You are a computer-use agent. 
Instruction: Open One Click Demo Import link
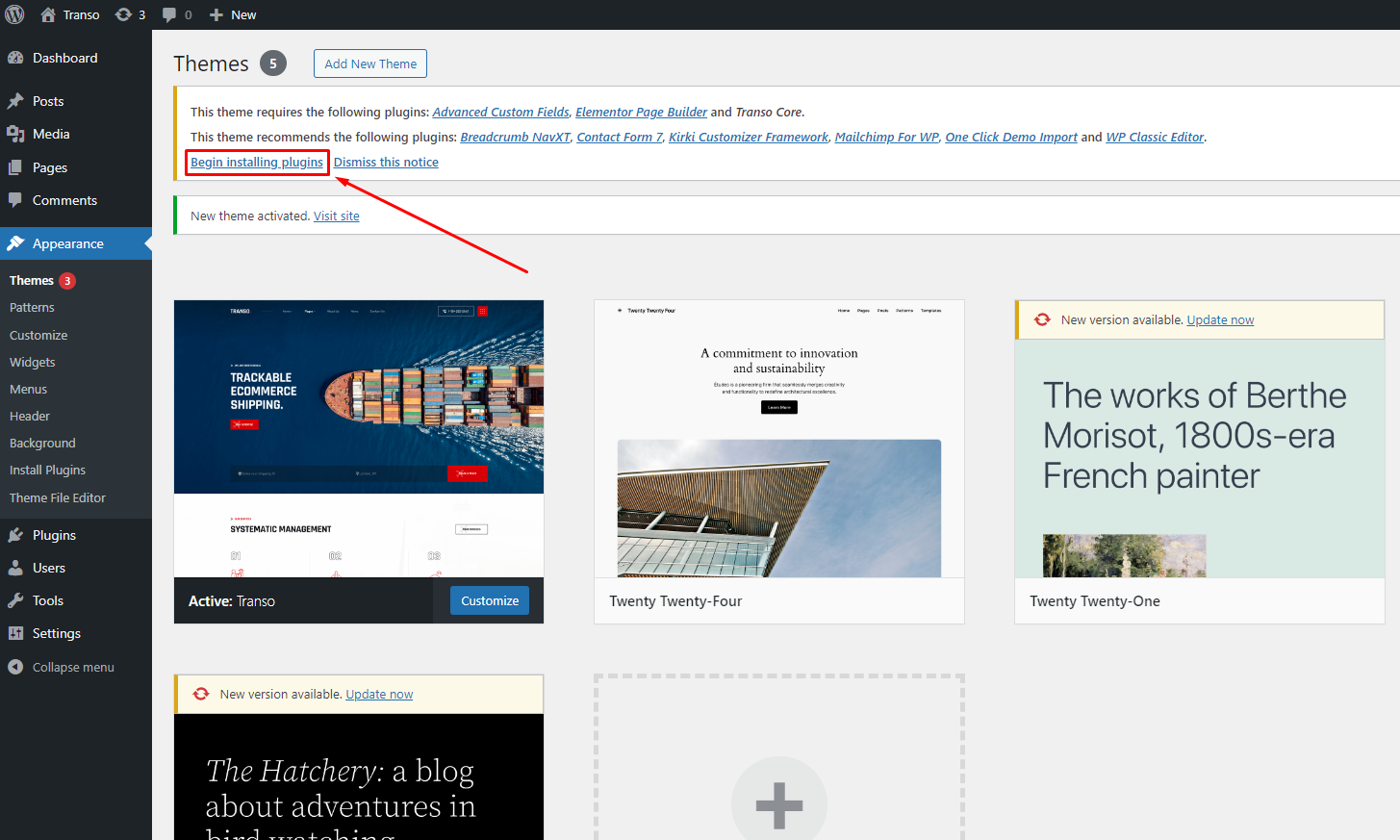1011,137
